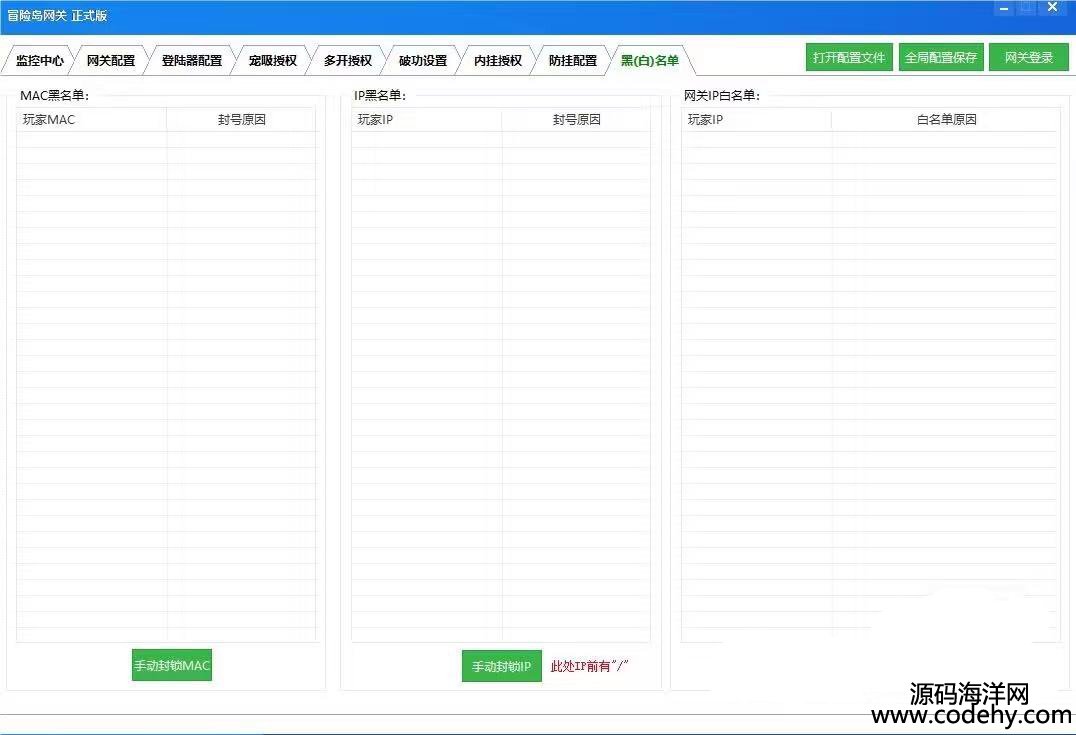This screenshot has height=735, width=1076.
Task: Save settings with the 全局配置保存 button
Action: (x=940, y=57)
